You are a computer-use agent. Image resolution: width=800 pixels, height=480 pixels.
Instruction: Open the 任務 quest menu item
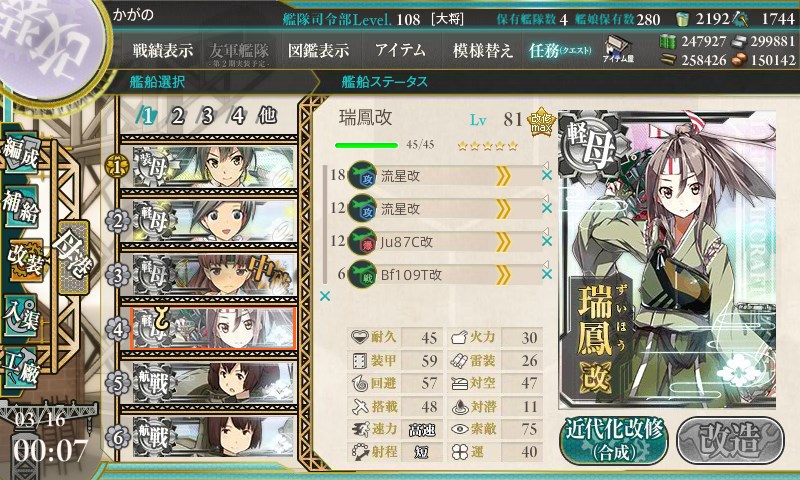pos(560,50)
